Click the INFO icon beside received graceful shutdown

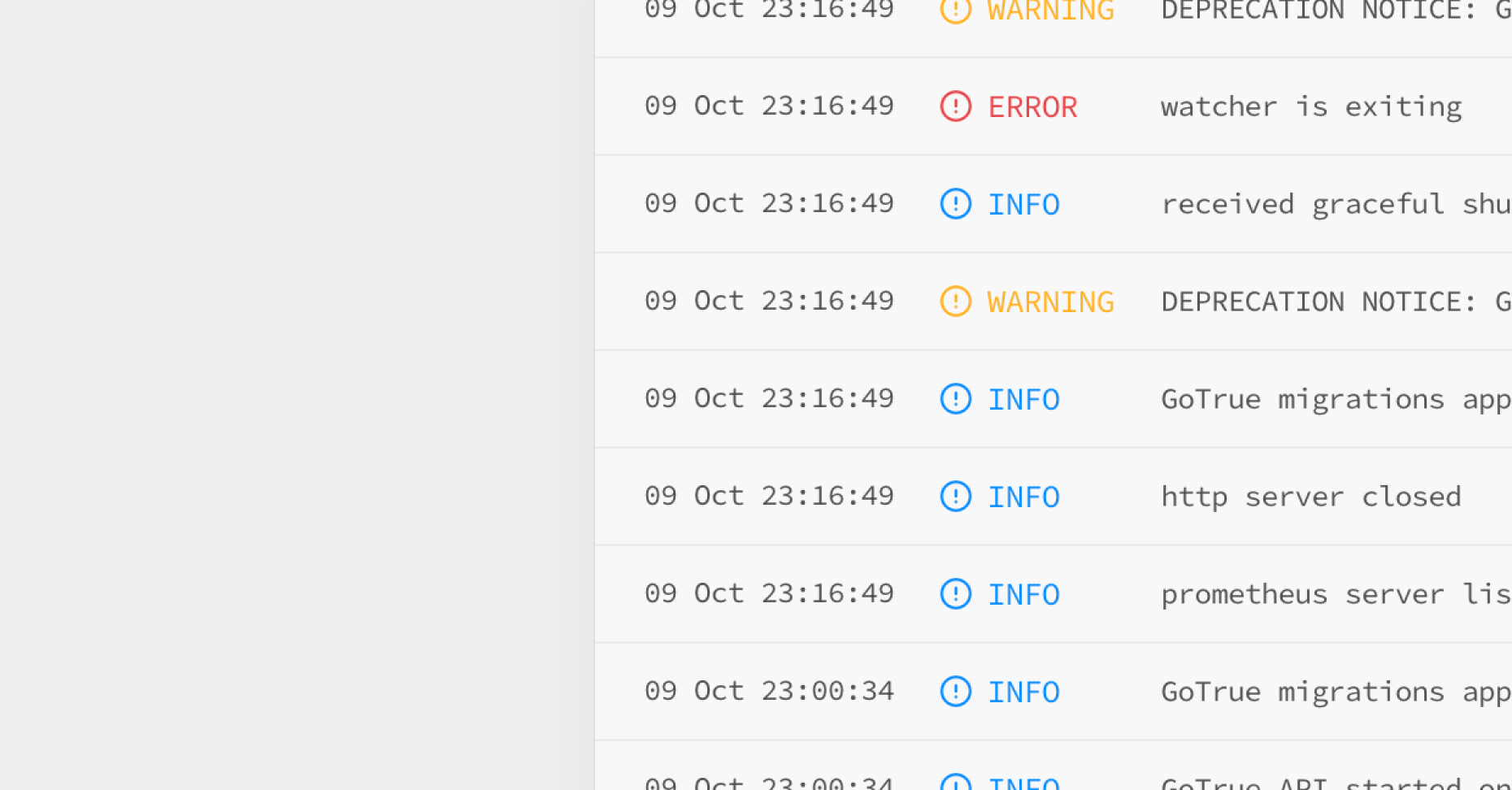955,204
